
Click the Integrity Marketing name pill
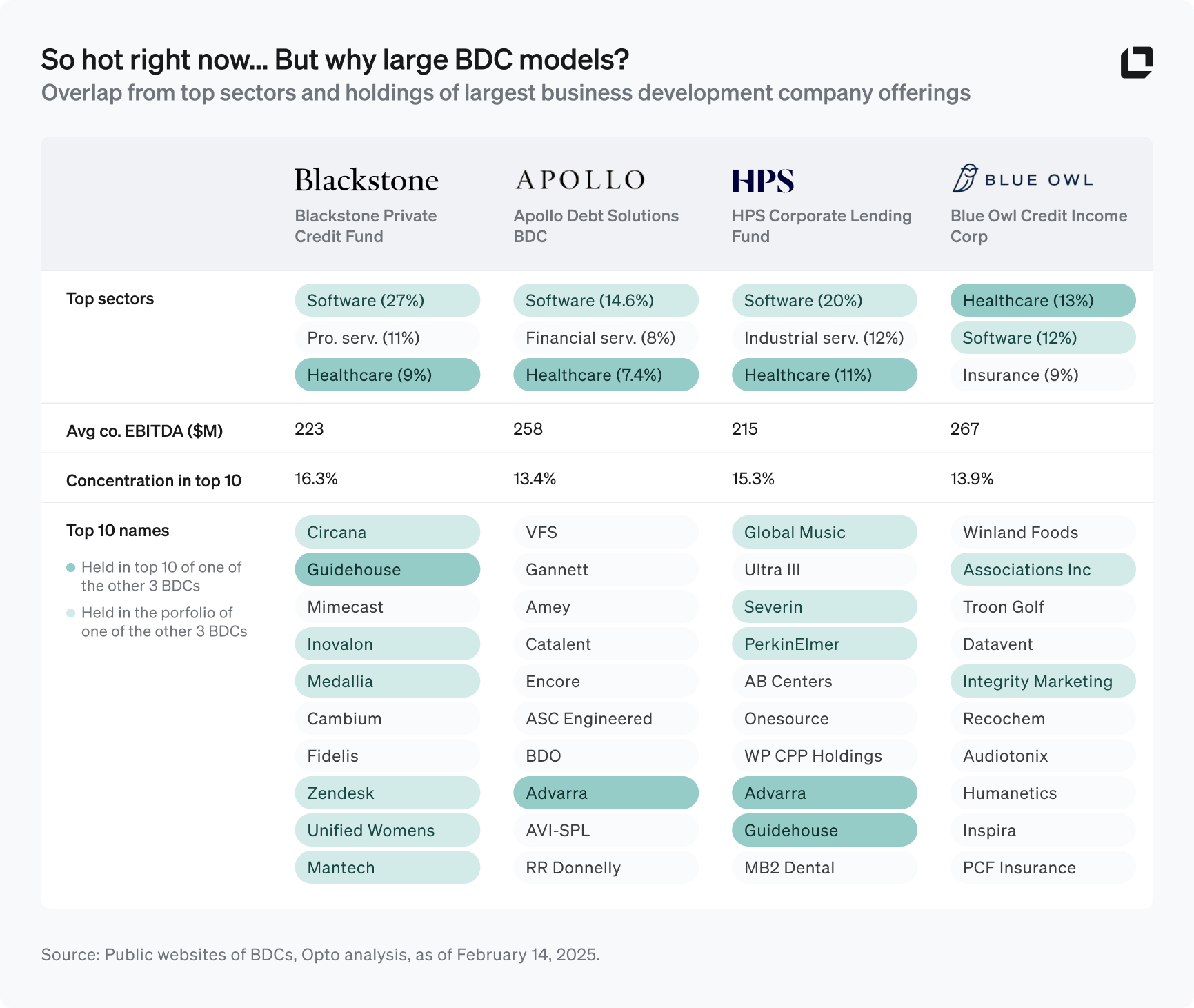pos(1042,682)
